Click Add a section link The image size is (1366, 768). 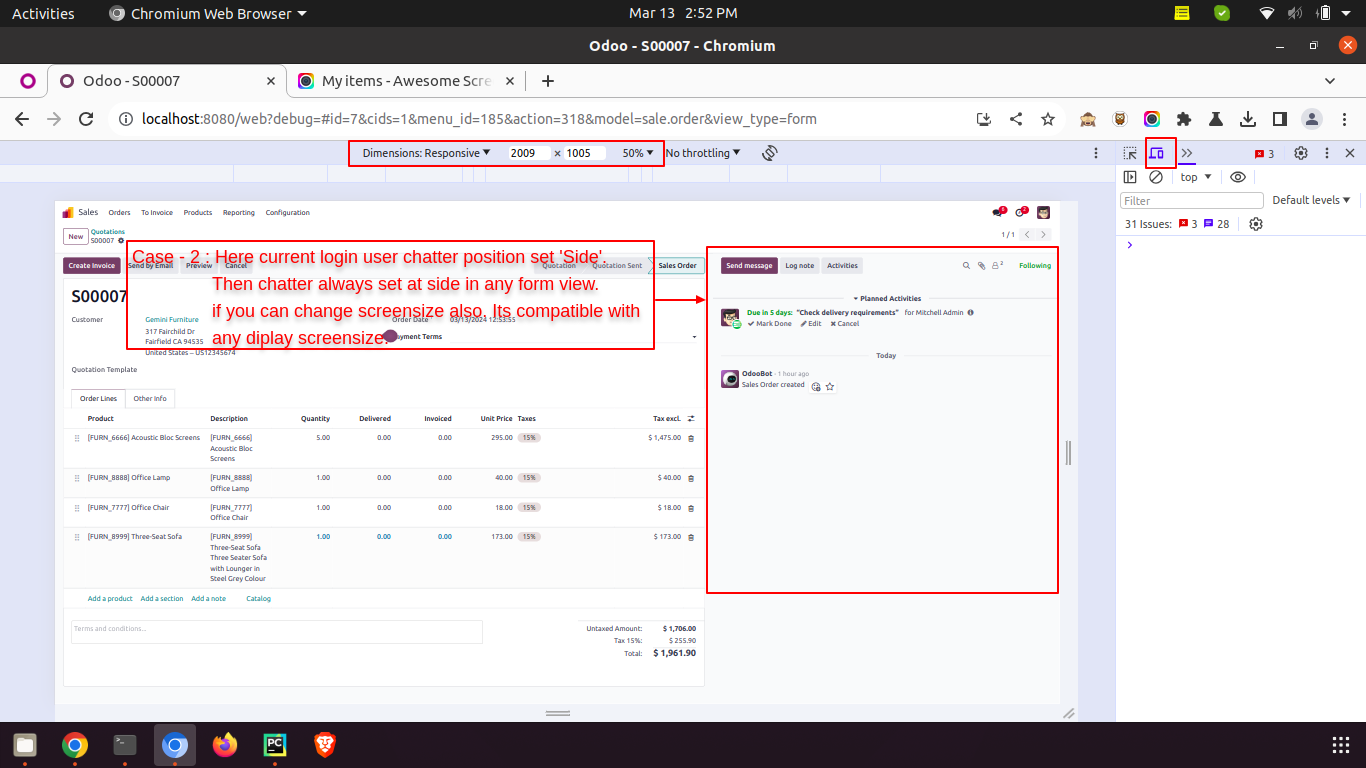[x=162, y=599]
